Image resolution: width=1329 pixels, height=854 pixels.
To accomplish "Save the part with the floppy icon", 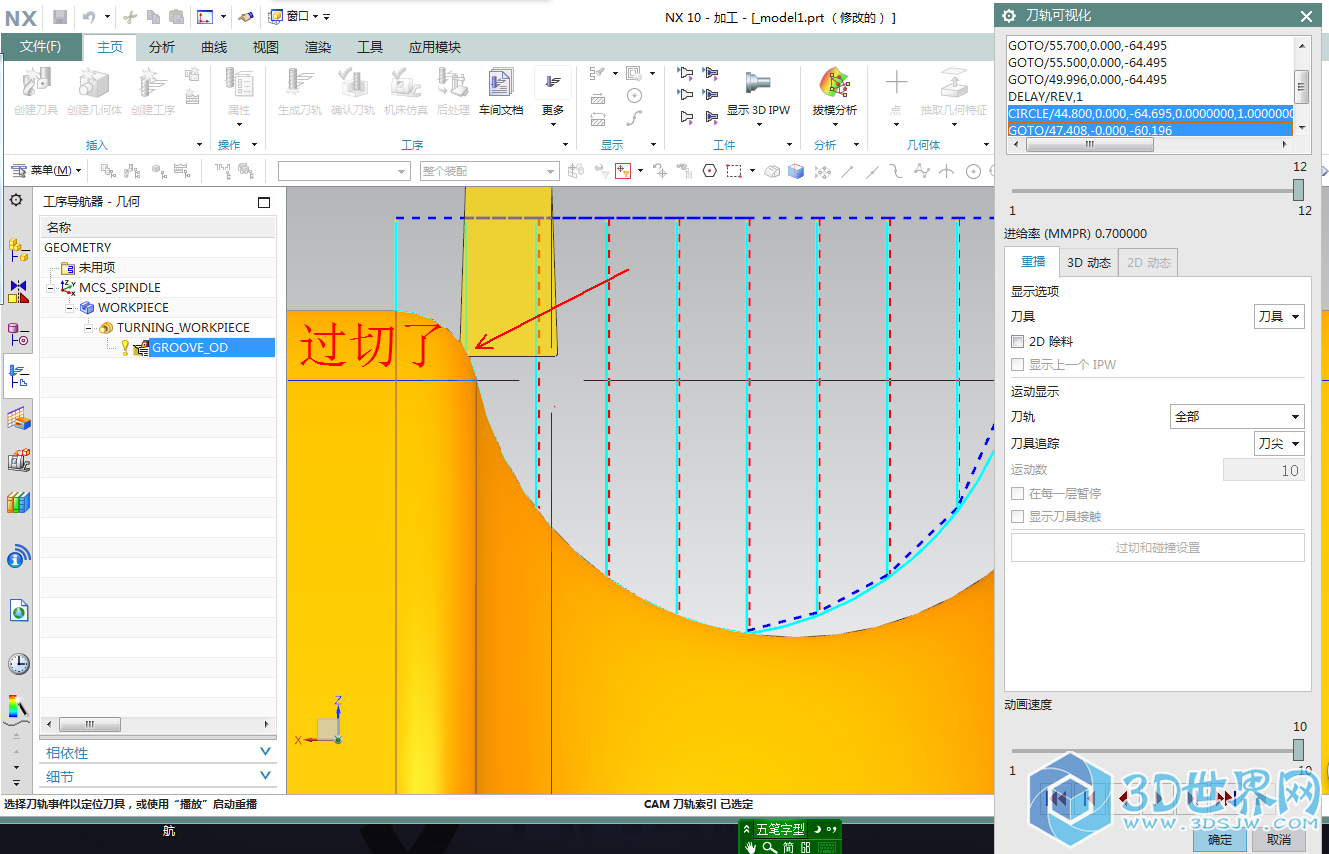I will (60, 17).
